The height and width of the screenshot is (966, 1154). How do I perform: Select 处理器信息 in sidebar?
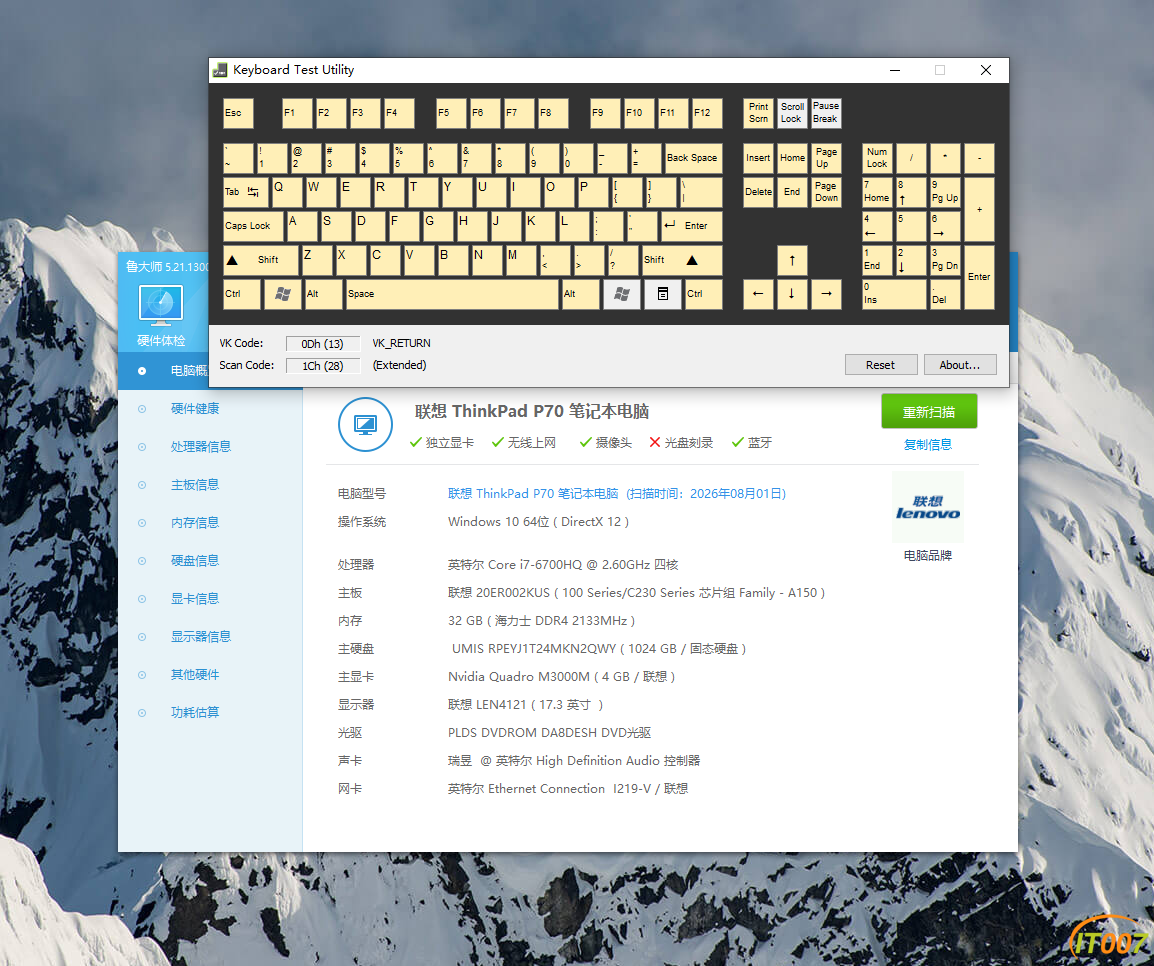pos(201,447)
